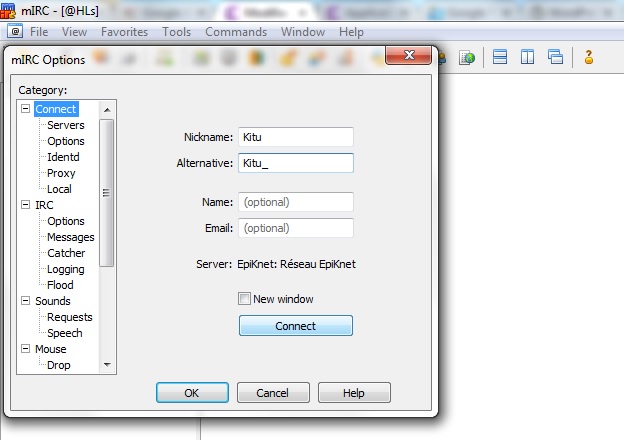Collapse the IRC category branch
Viewport: 624px width, 440px height.
(x=25, y=204)
